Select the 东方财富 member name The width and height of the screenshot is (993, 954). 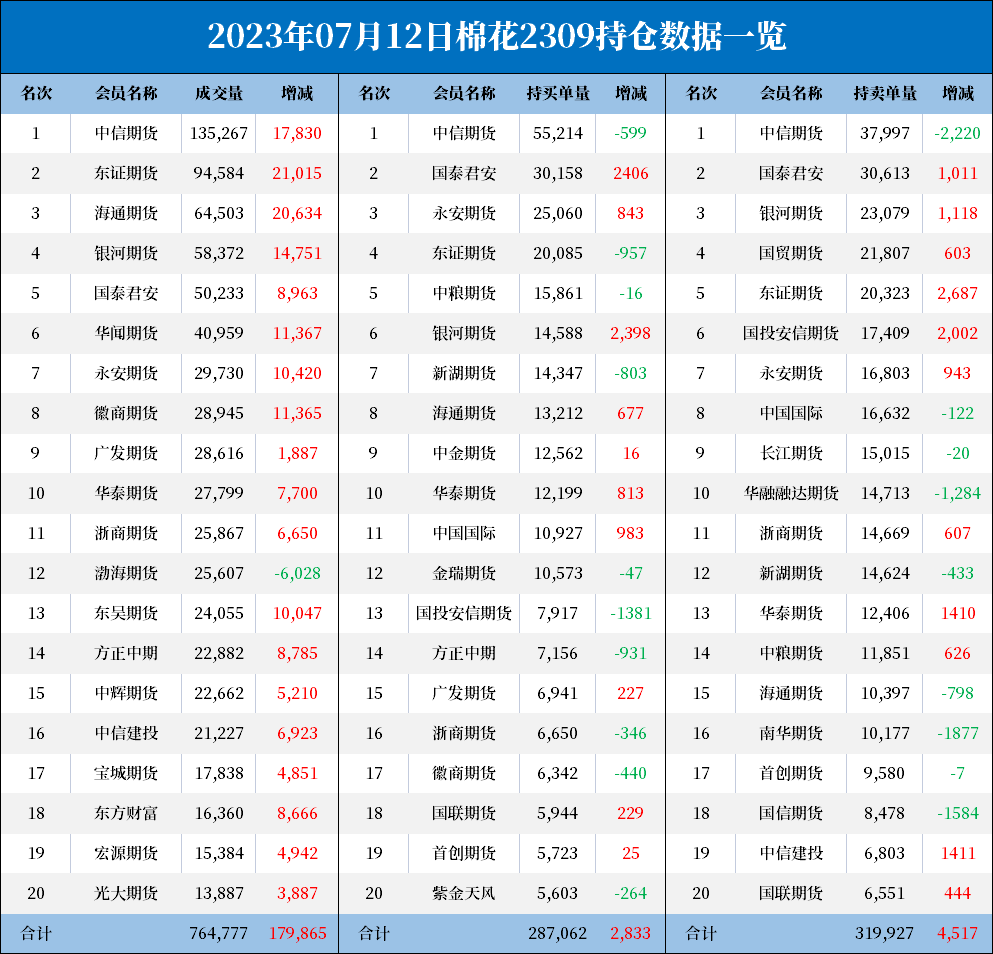pyautogui.click(x=126, y=813)
